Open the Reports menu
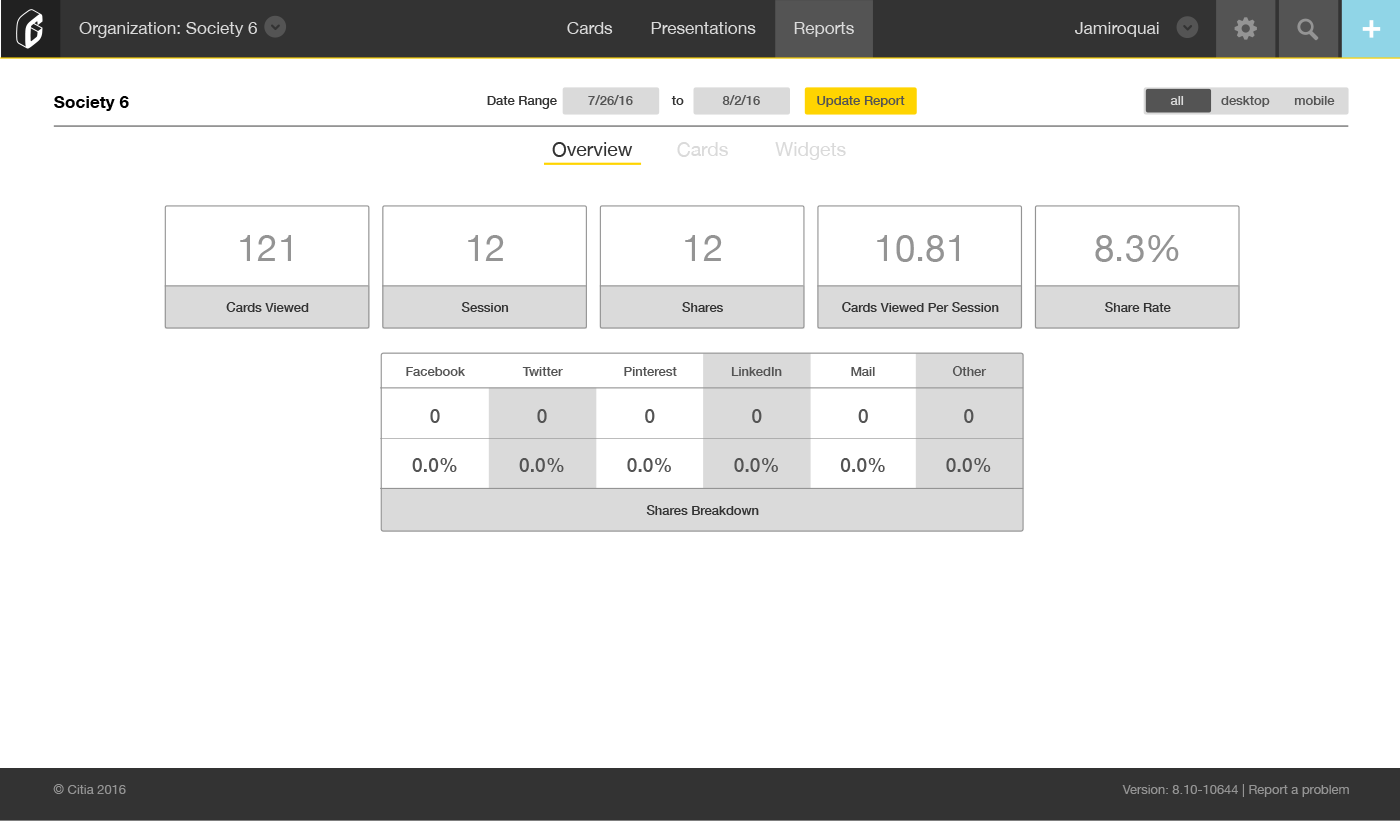The width and height of the screenshot is (1400, 821). click(x=824, y=28)
